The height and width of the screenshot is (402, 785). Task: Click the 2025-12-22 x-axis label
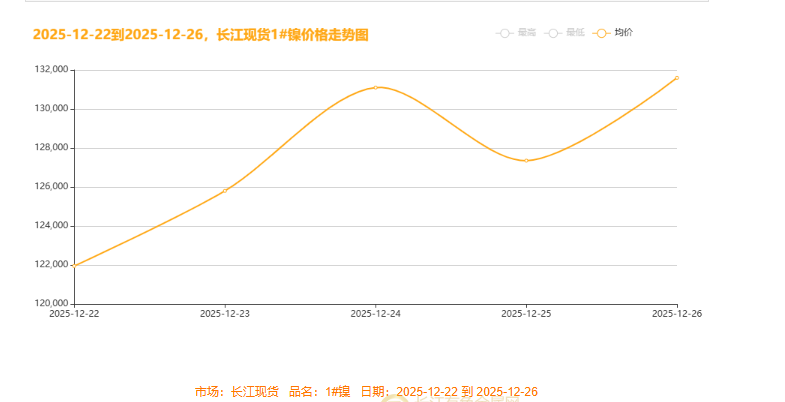pyautogui.click(x=75, y=314)
